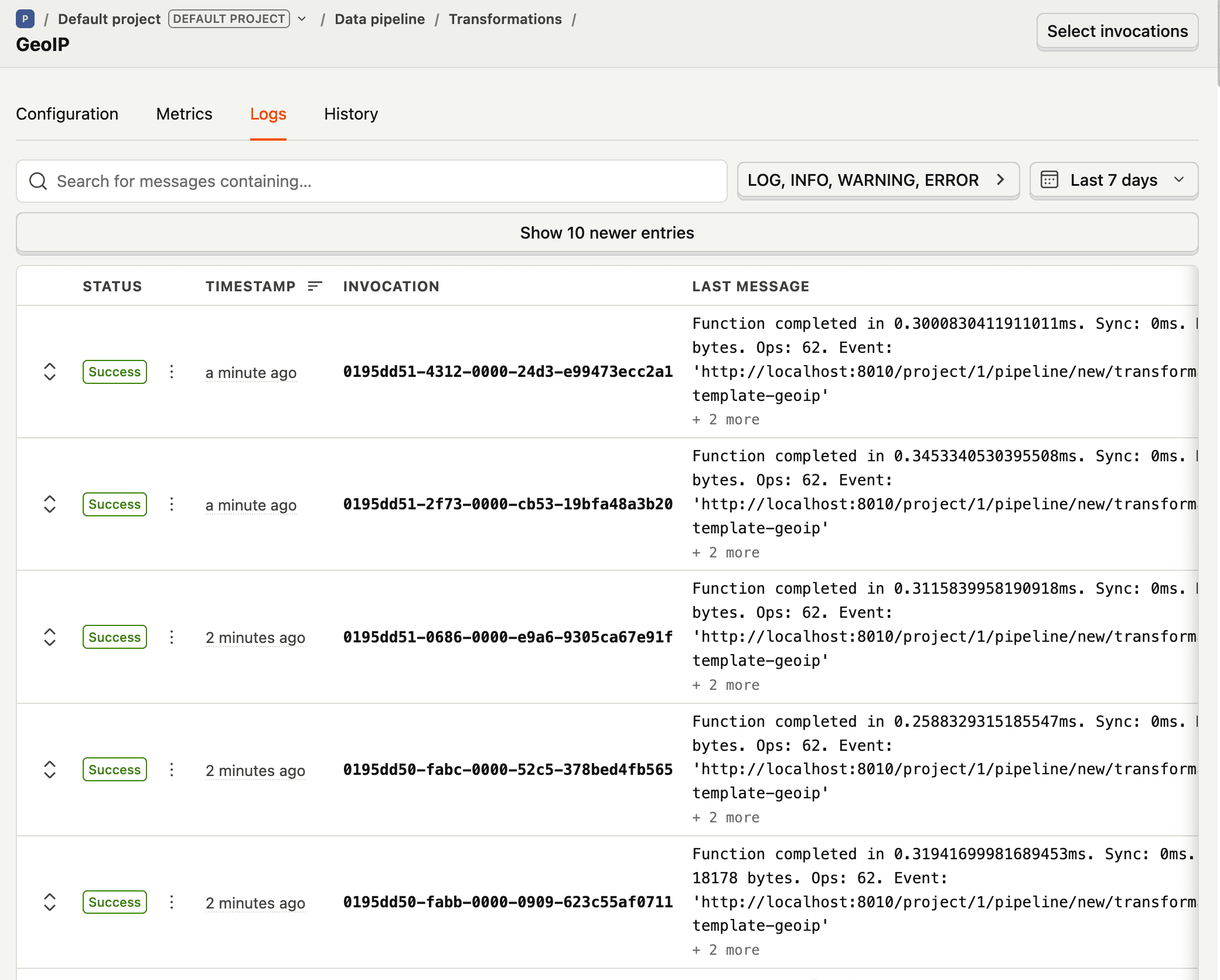This screenshot has width=1220, height=980.
Task: Click invocation ID 0195dd51-4312-0000-24d3-e99473ecc2a1
Action: pyautogui.click(x=508, y=372)
